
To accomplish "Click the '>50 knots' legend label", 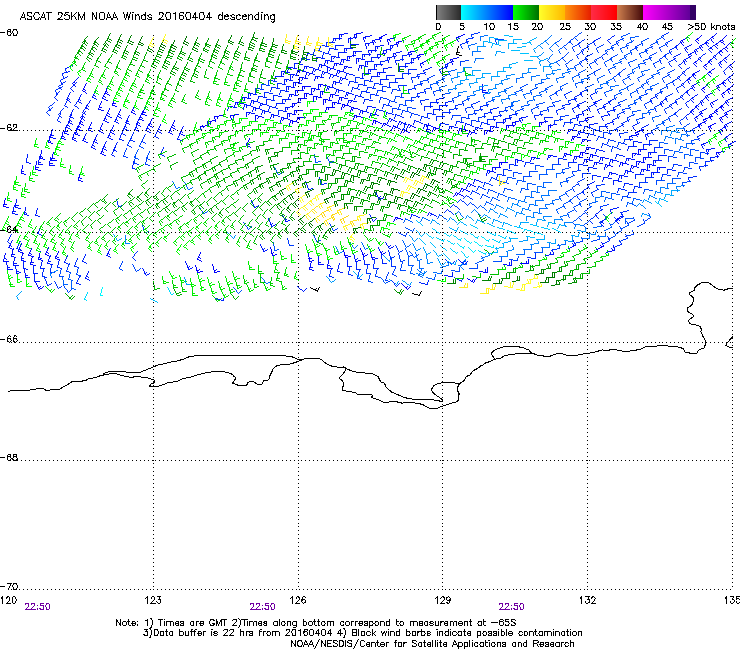I will coord(711,27).
